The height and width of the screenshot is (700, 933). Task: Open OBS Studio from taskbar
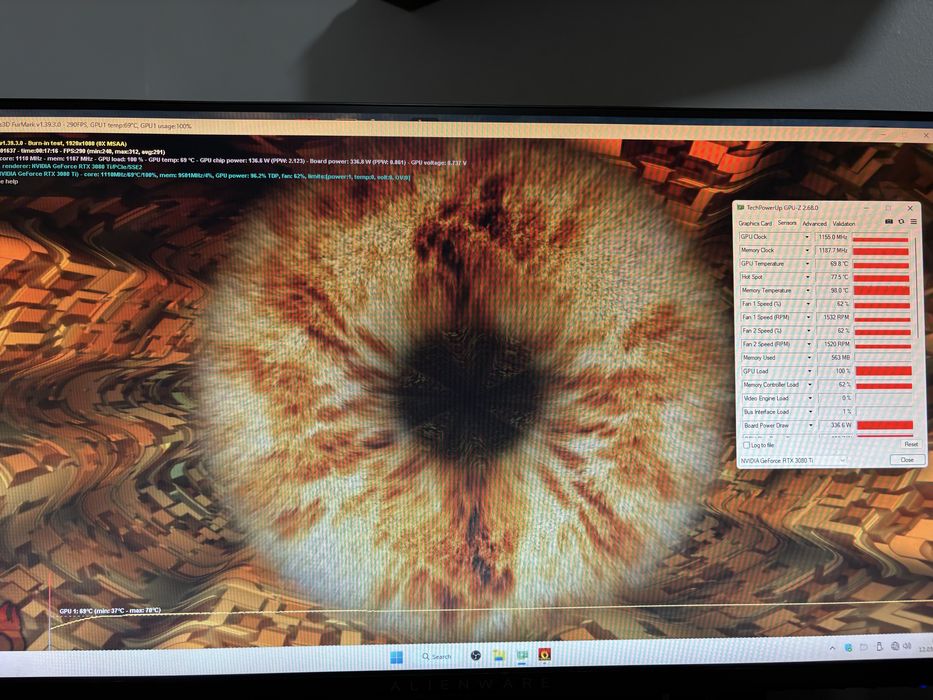point(475,656)
